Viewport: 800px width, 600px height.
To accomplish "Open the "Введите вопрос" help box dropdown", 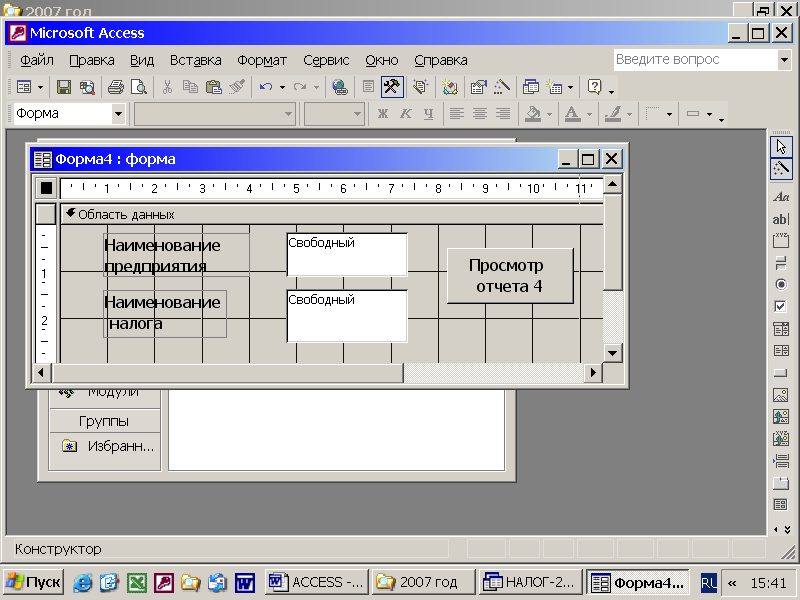I will tap(784, 60).
